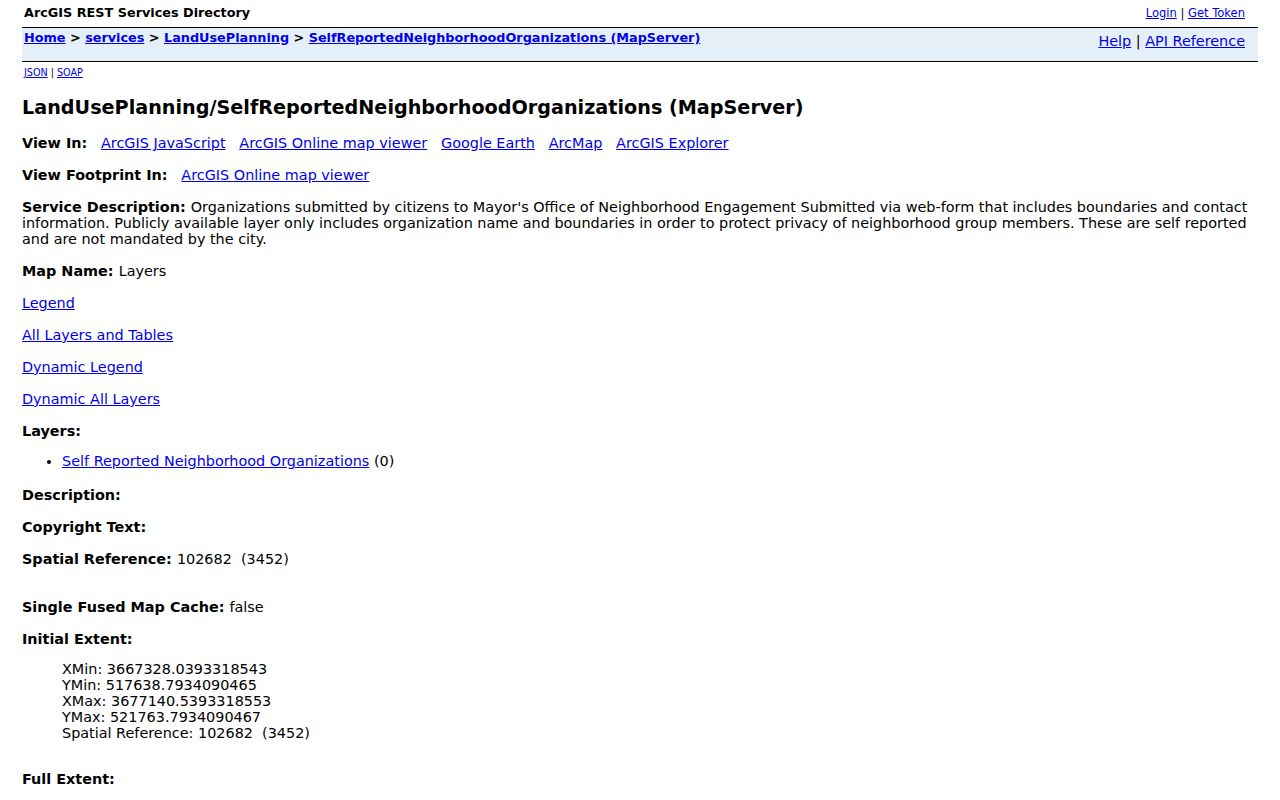Open Self Reported Neighborhood Organizations layer

click(x=215, y=461)
